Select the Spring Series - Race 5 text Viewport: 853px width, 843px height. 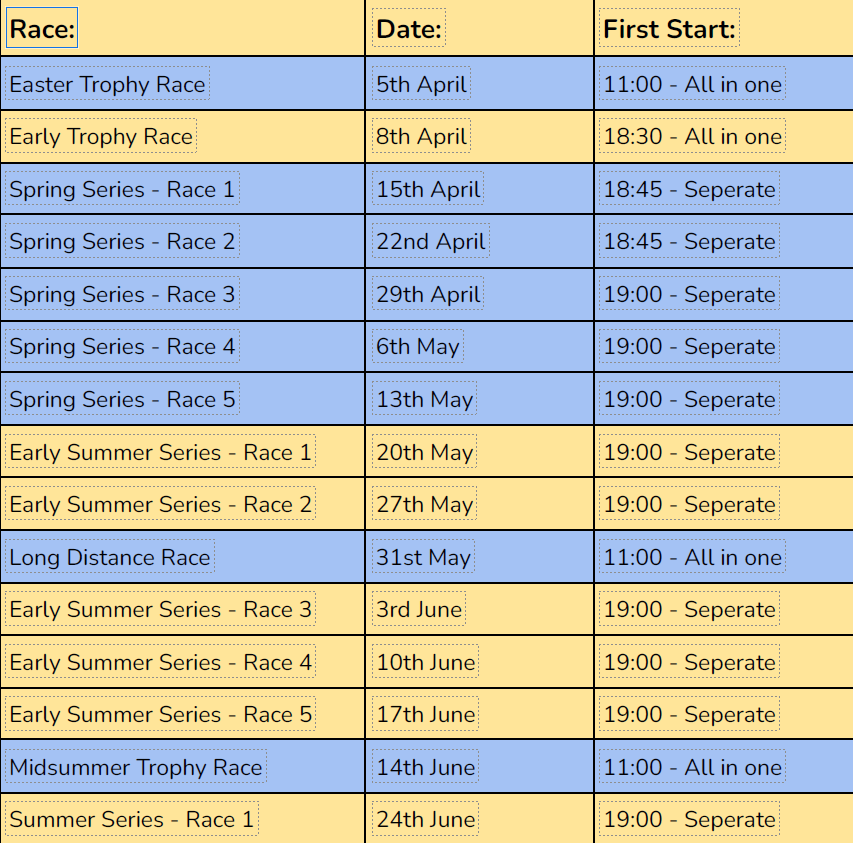pyautogui.click(x=122, y=400)
